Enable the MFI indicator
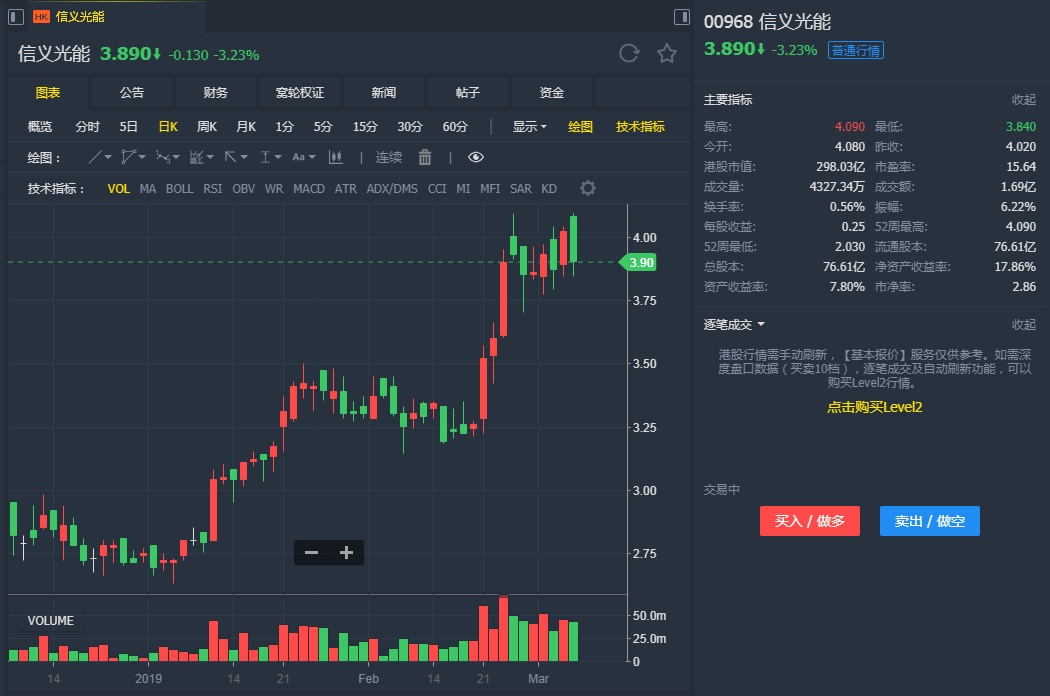 tap(490, 189)
